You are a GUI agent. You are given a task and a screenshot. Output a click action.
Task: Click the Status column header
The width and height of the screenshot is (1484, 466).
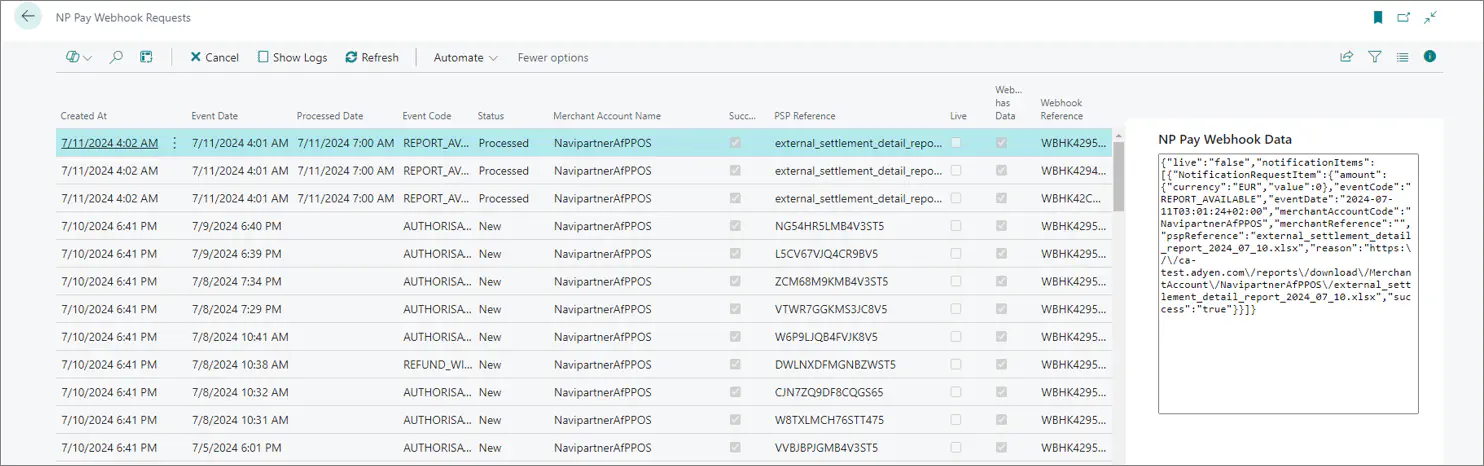[x=491, y=116]
